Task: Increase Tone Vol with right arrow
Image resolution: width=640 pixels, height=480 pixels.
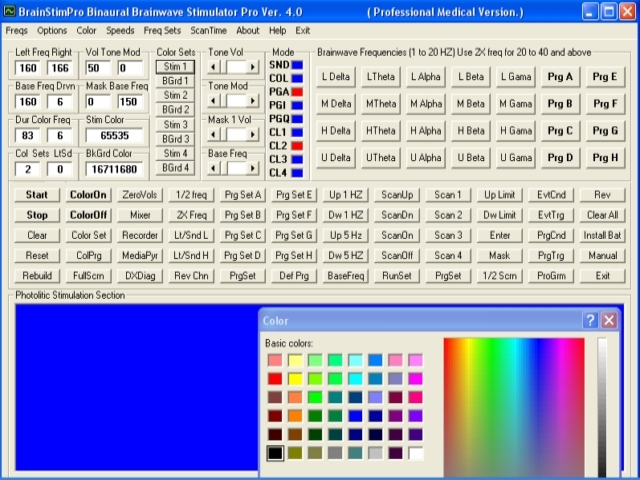Action: pyautogui.click(x=253, y=67)
